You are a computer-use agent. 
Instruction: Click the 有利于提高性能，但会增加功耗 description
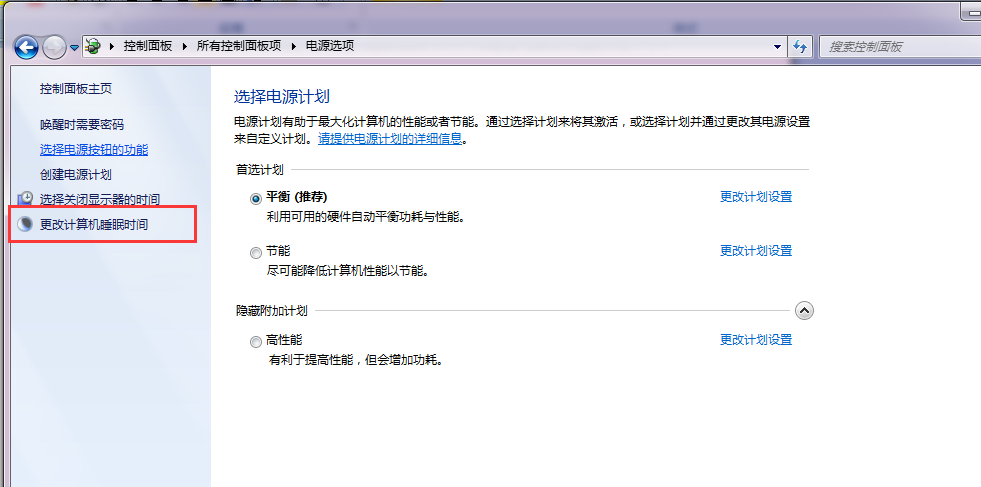tap(356, 361)
